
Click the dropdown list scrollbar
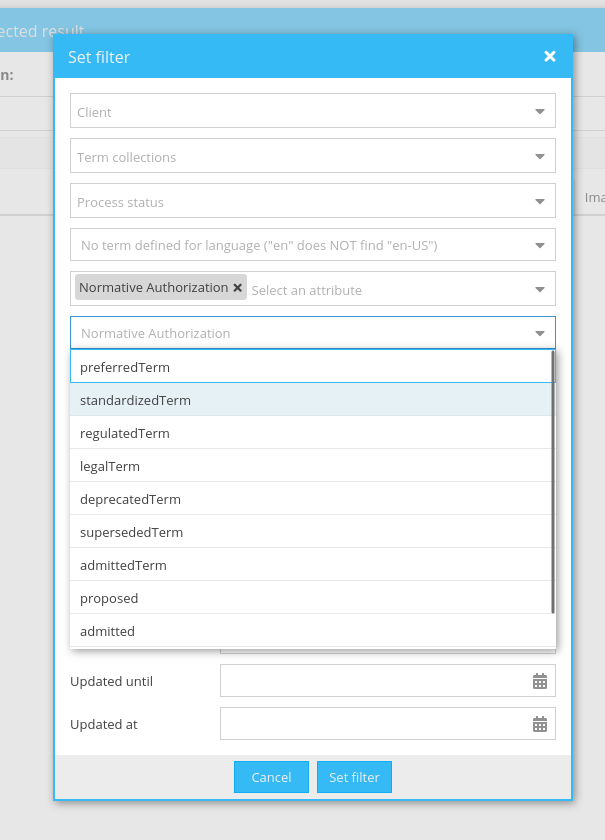[x=552, y=480]
